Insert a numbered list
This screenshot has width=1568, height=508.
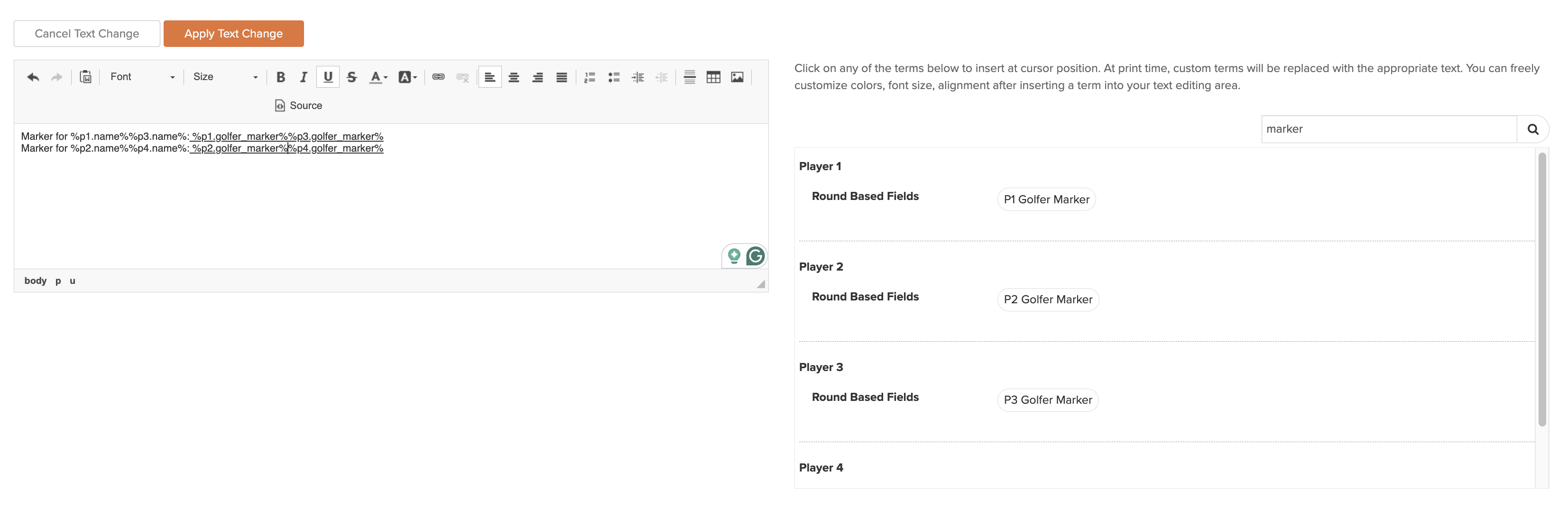[590, 77]
